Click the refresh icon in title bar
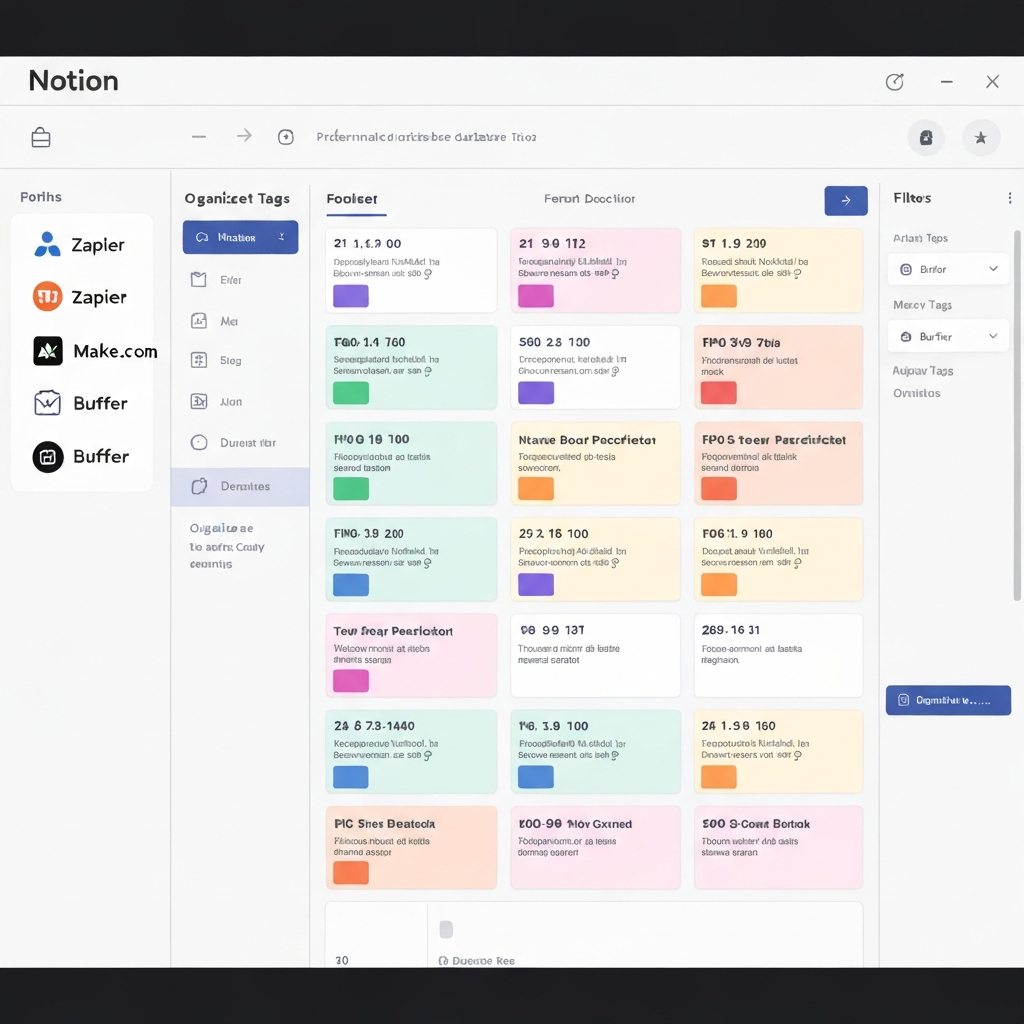1024x1024 pixels. point(895,82)
